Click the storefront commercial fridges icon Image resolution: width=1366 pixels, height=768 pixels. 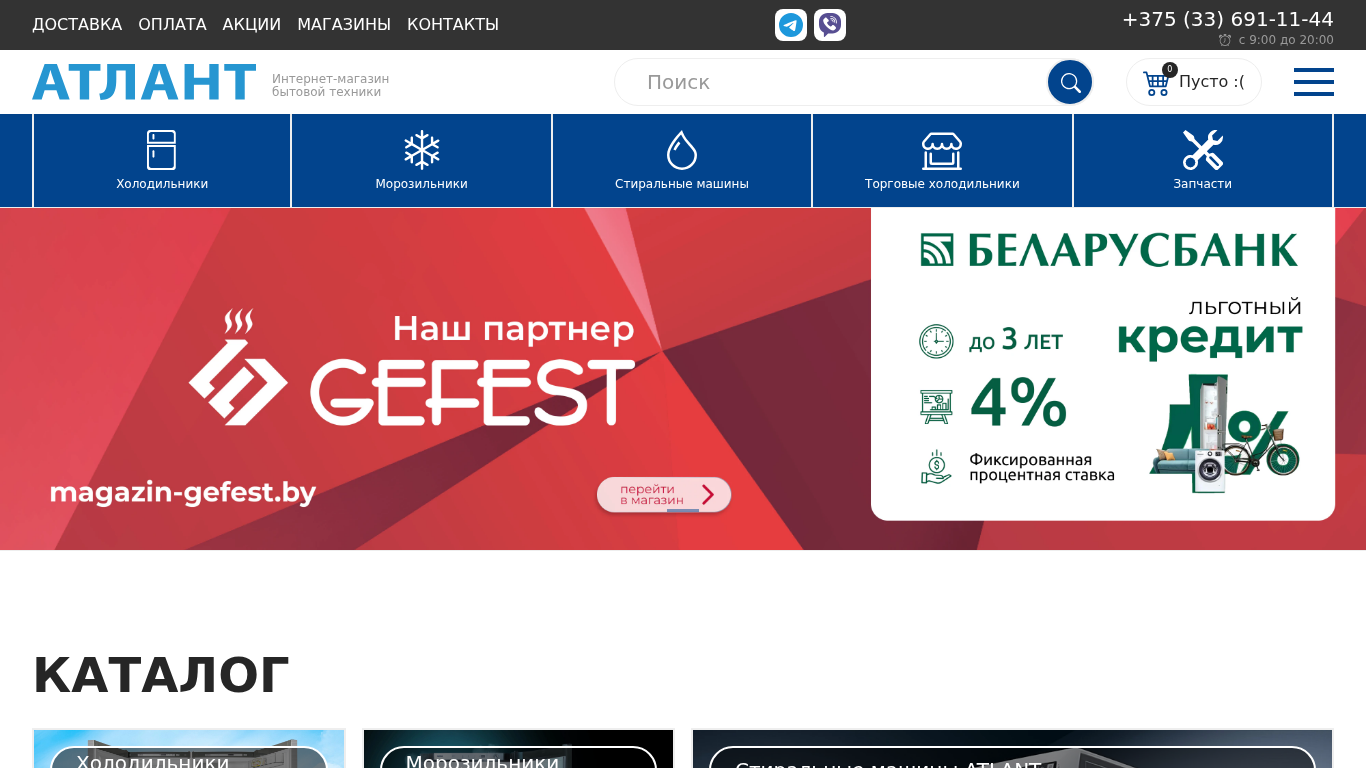[x=942, y=151]
